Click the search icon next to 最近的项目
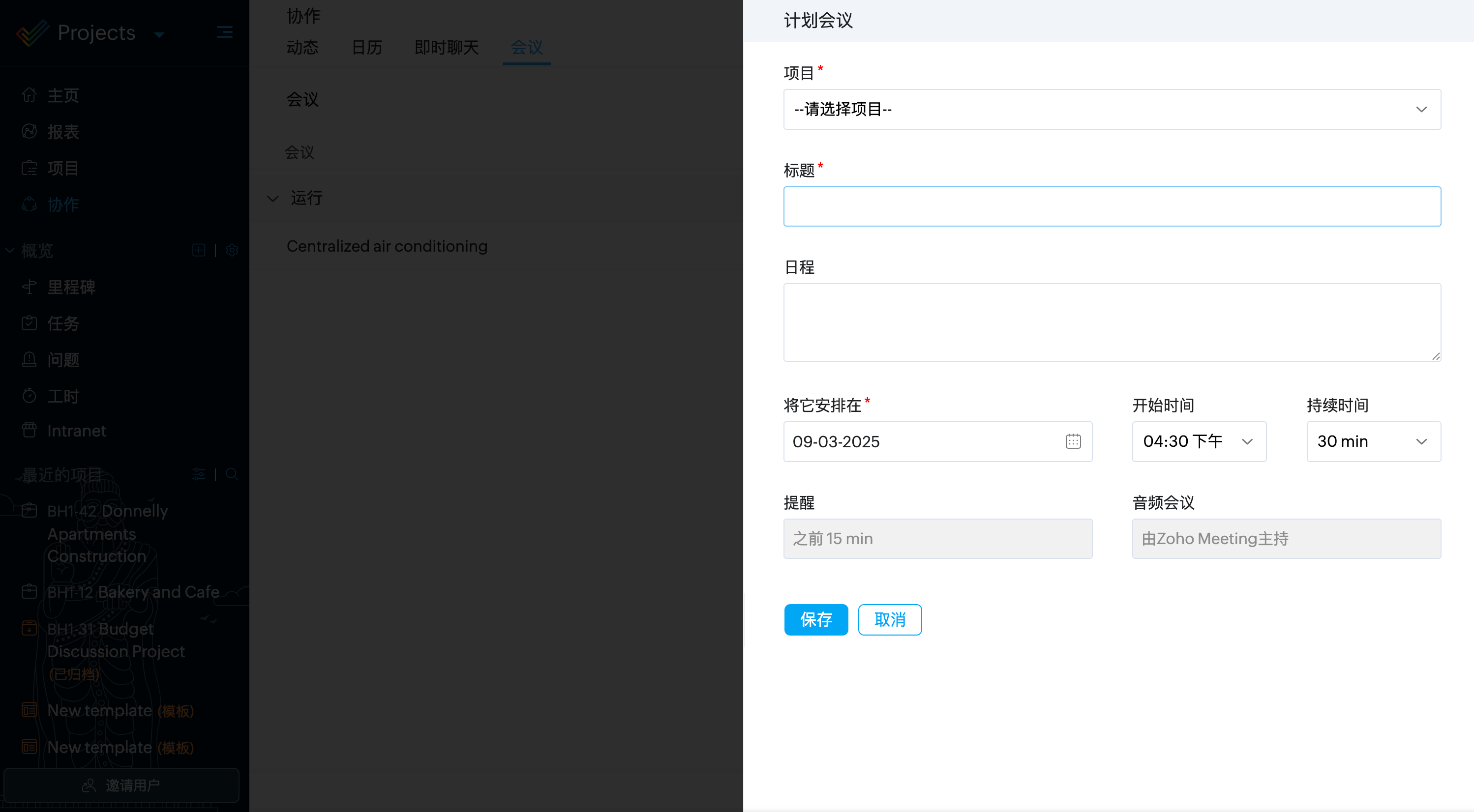Viewport: 1474px width, 812px height. tap(232, 474)
